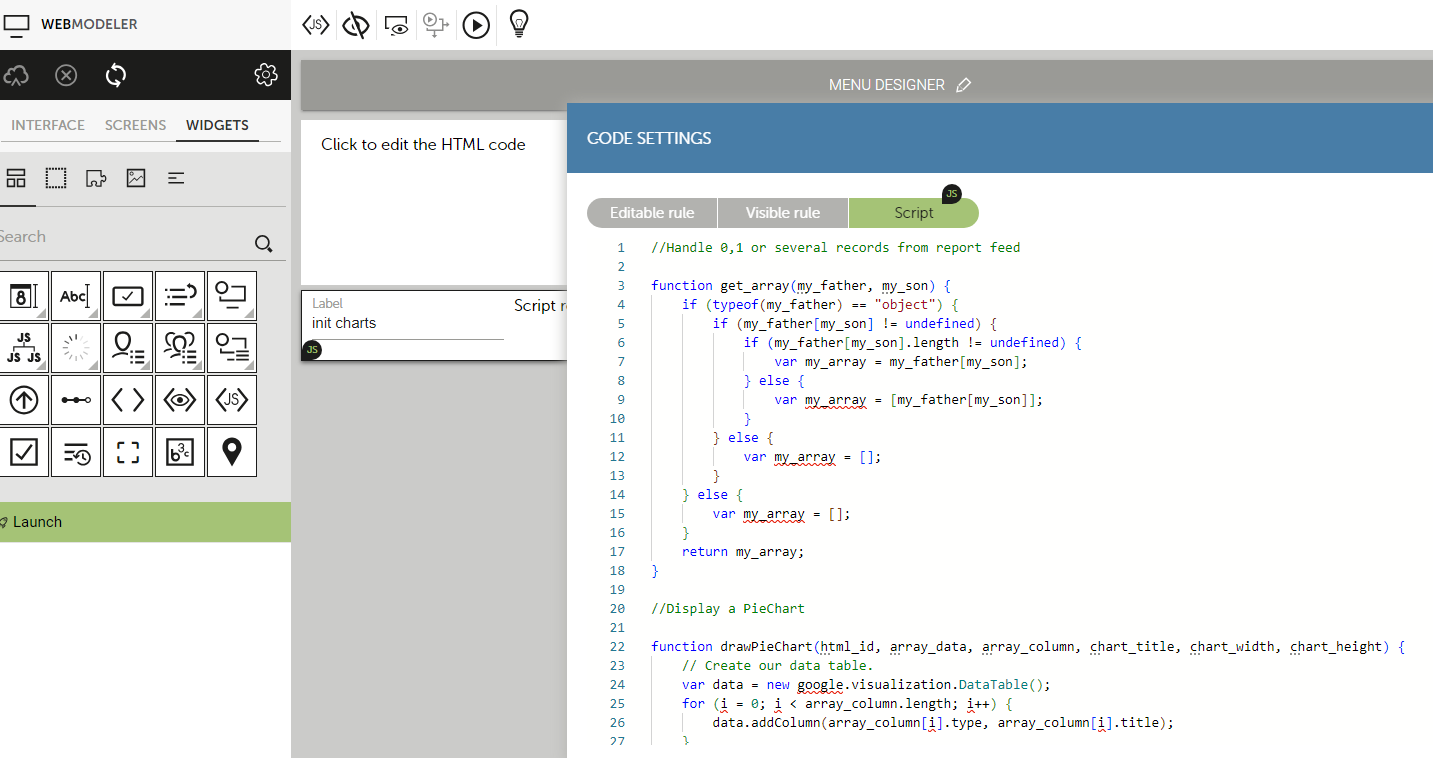Click the cloud upload icon
This screenshot has width=1433, height=758.
click(x=16, y=75)
